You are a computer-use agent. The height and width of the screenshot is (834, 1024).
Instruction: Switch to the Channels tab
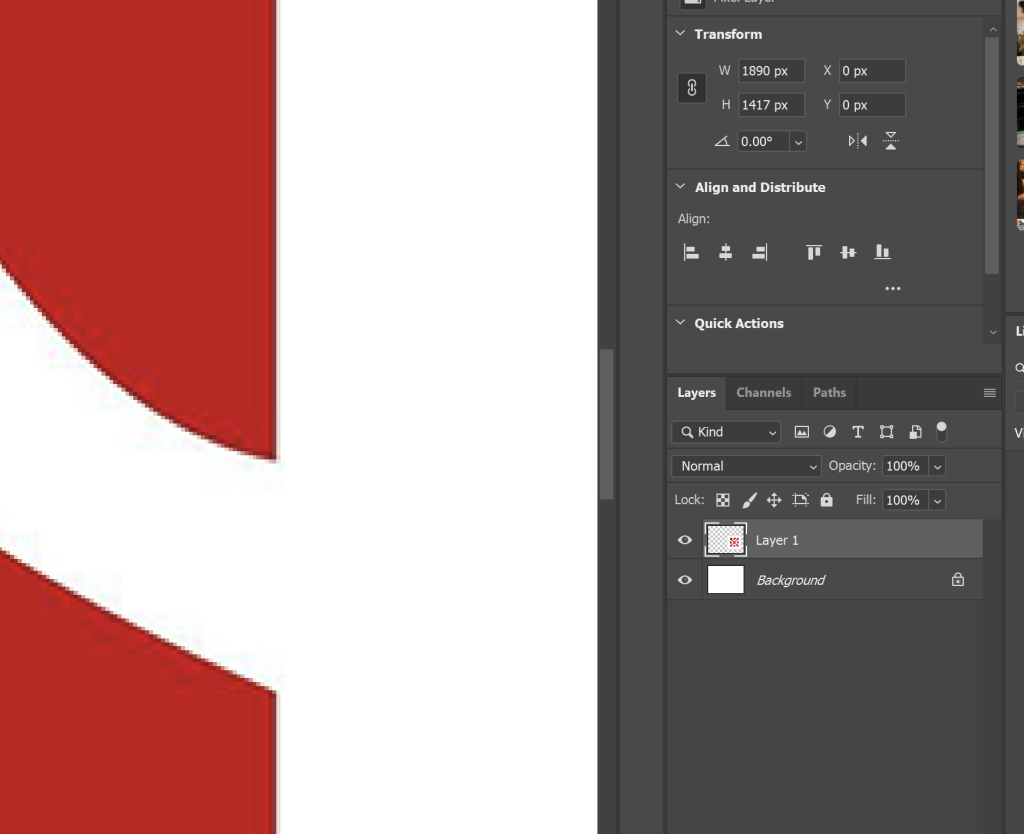(x=763, y=393)
